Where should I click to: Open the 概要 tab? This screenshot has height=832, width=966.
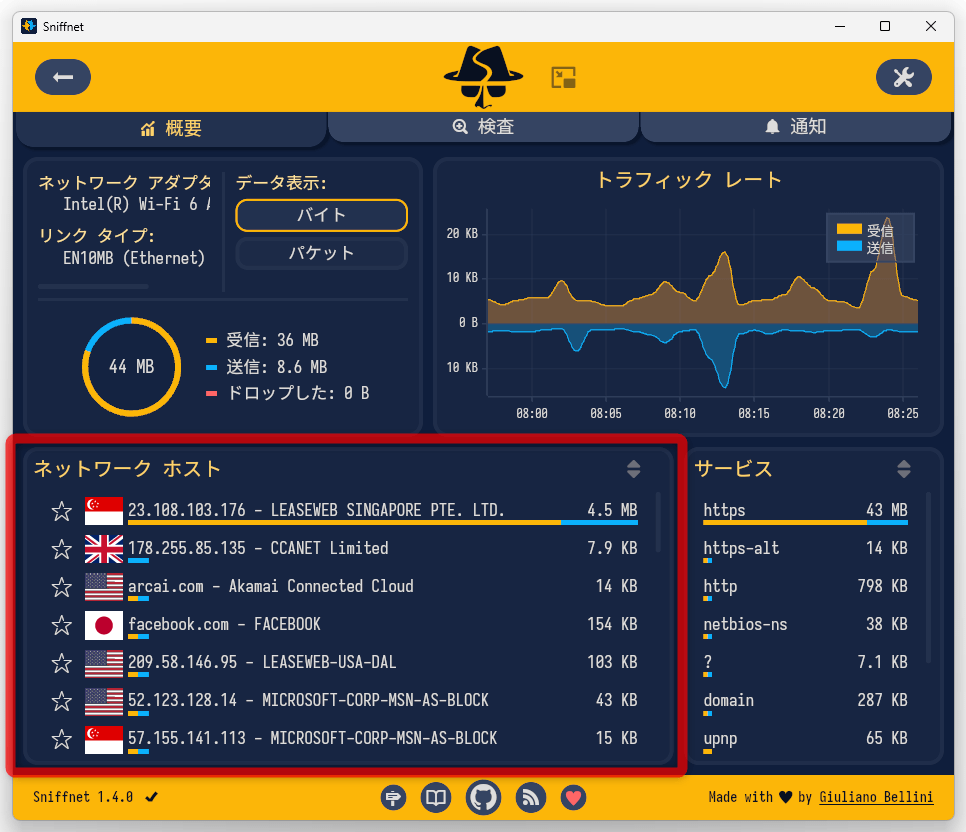click(x=171, y=128)
